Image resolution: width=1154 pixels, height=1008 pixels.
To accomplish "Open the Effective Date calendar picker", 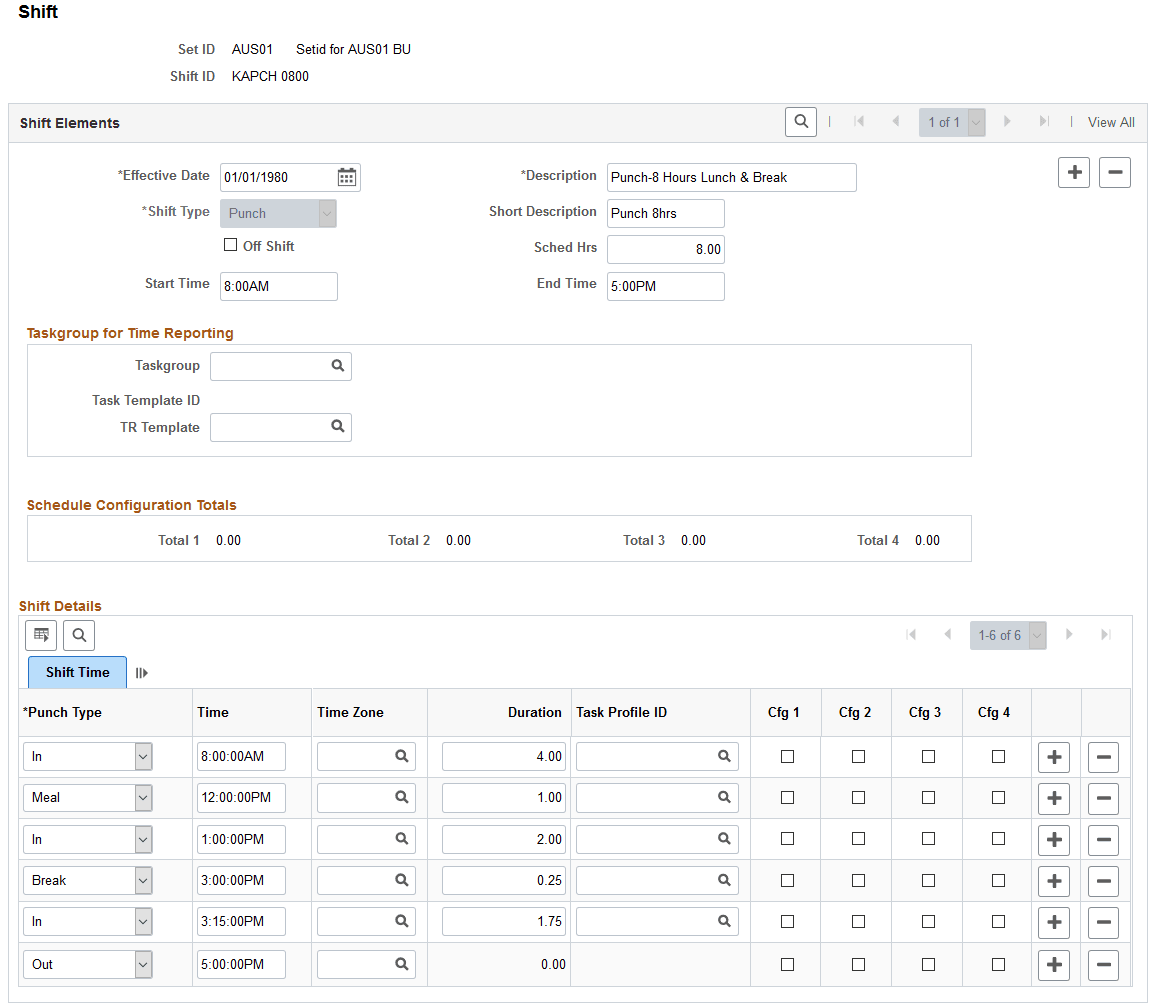I will [x=347, y=177].
